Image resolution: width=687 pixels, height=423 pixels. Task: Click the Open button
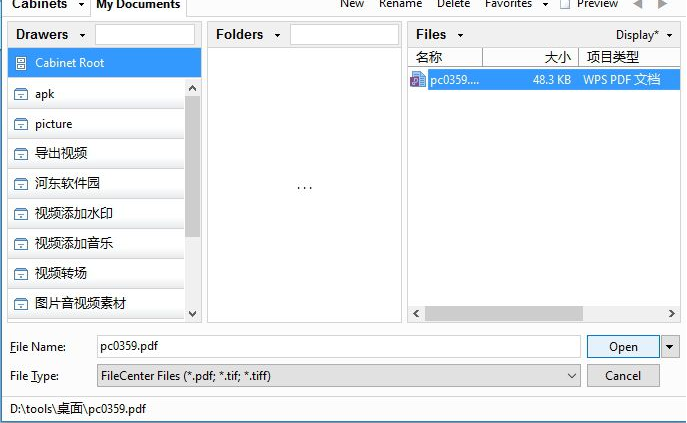[x=623, y=347]
